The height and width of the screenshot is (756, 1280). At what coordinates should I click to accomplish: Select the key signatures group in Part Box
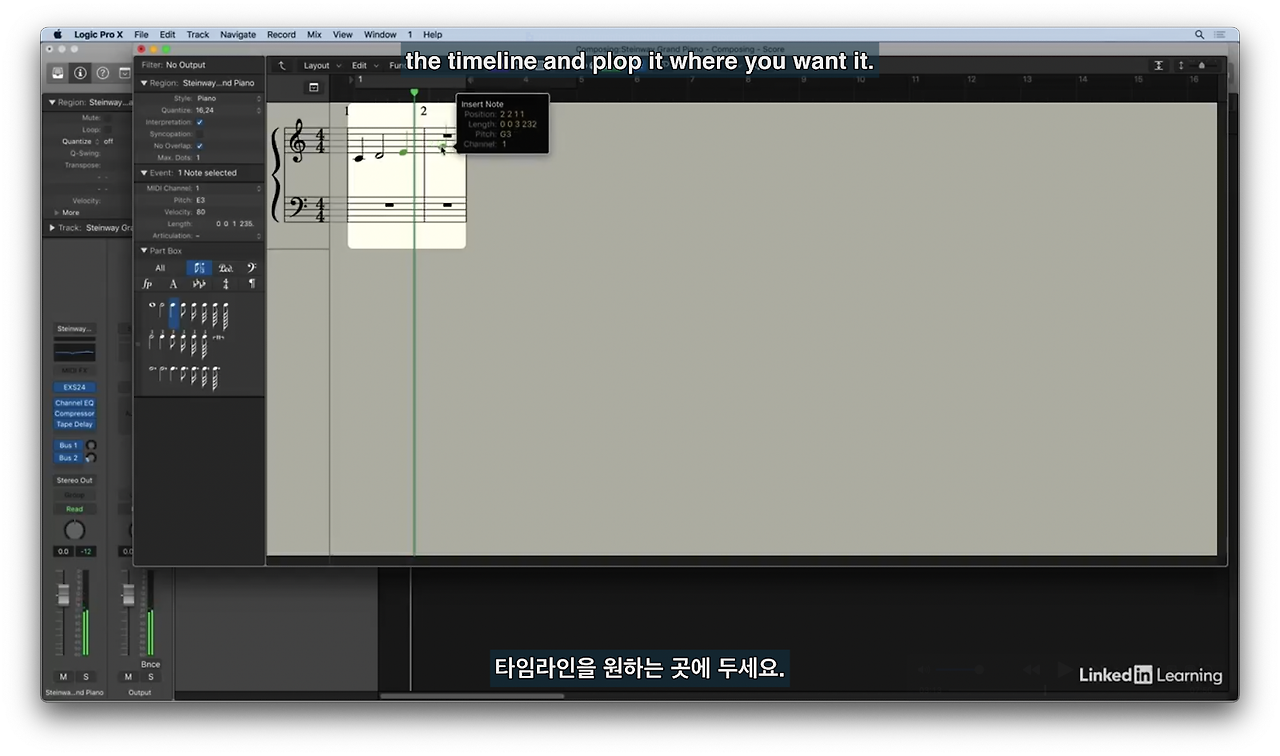coord(199,284)
